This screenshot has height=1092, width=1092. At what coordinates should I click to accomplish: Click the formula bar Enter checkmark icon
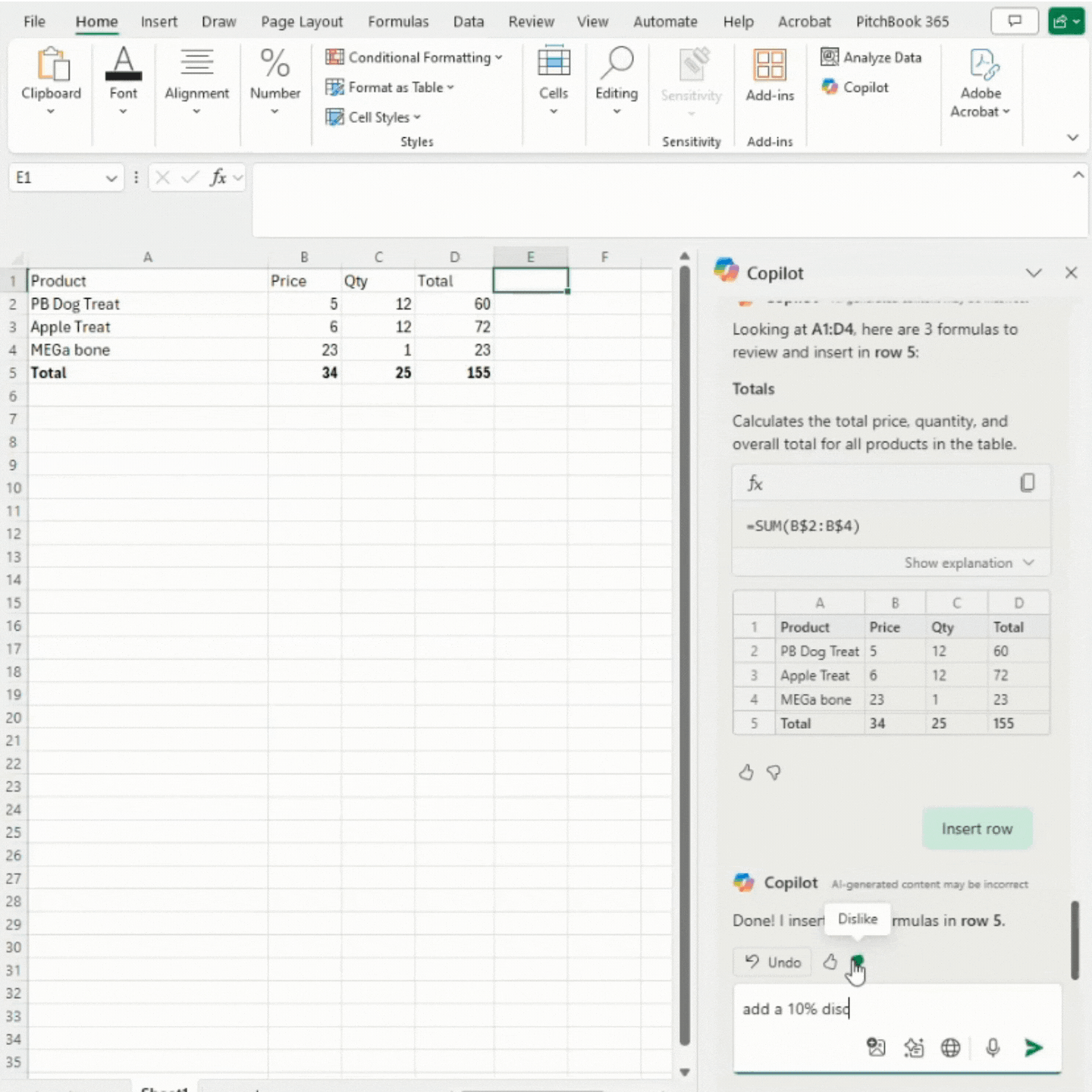[190, 177]
